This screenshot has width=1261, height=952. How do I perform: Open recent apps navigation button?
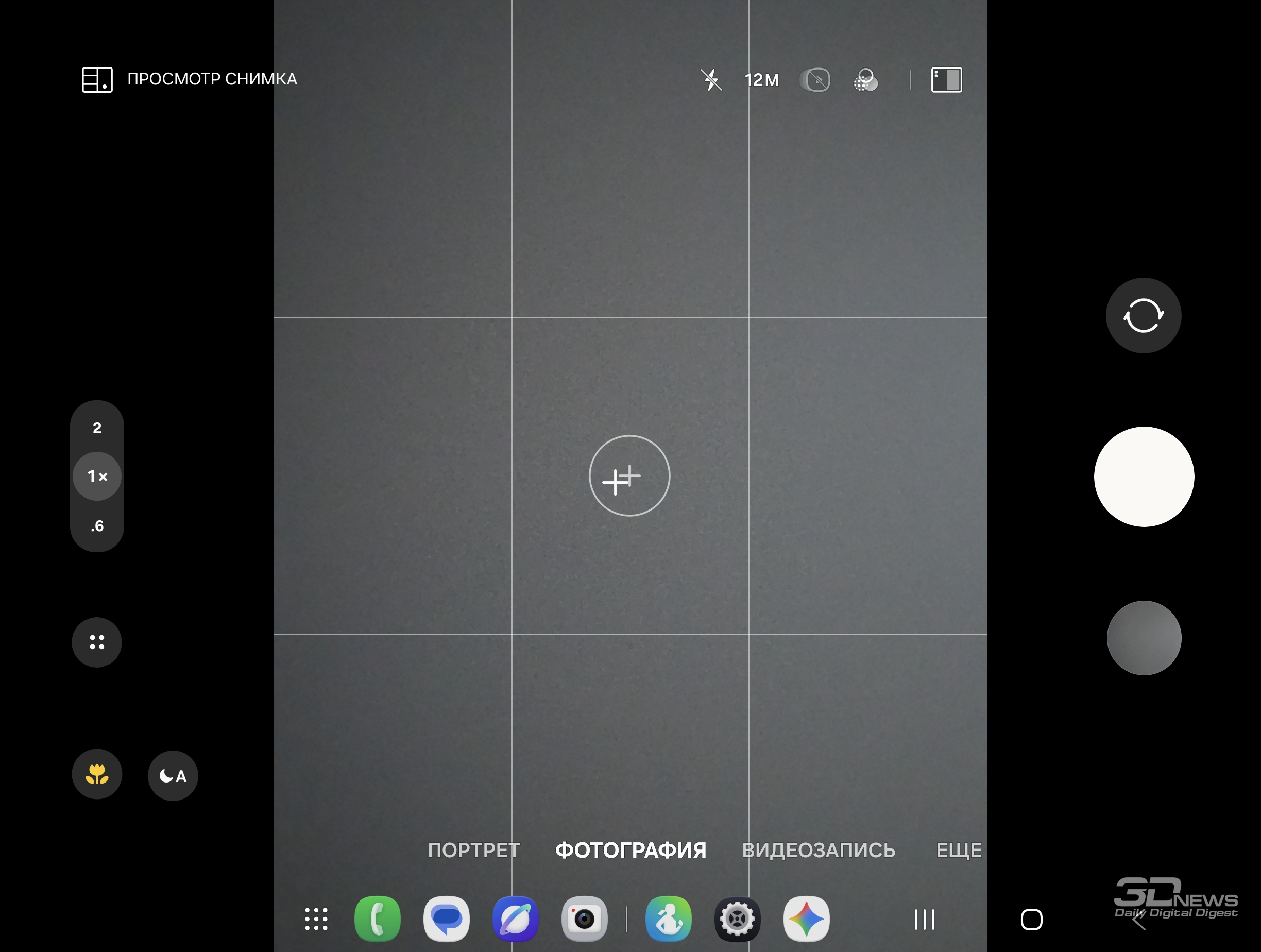925,919
